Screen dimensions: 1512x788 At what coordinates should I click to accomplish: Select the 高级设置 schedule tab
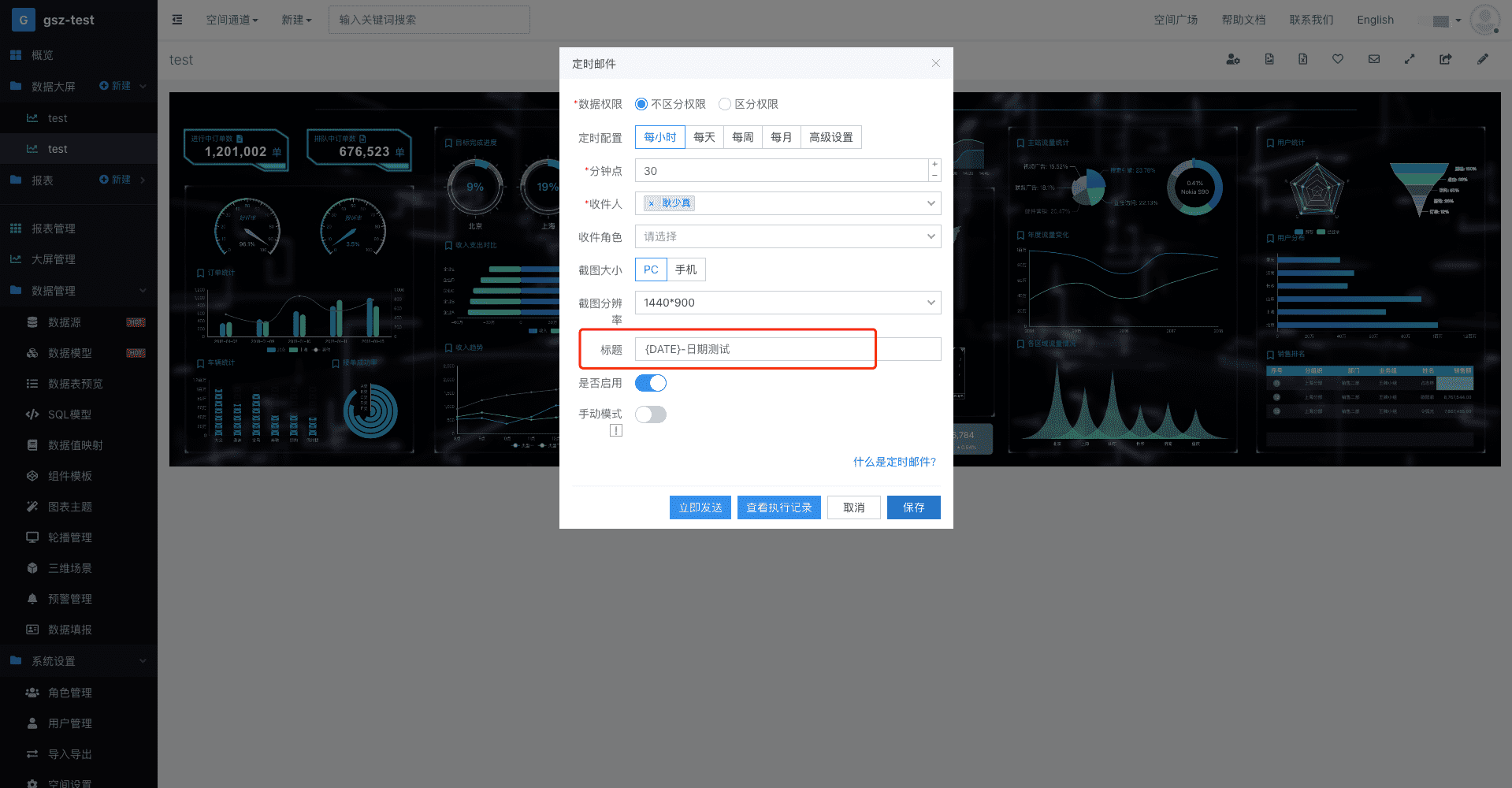pos(831,137)
